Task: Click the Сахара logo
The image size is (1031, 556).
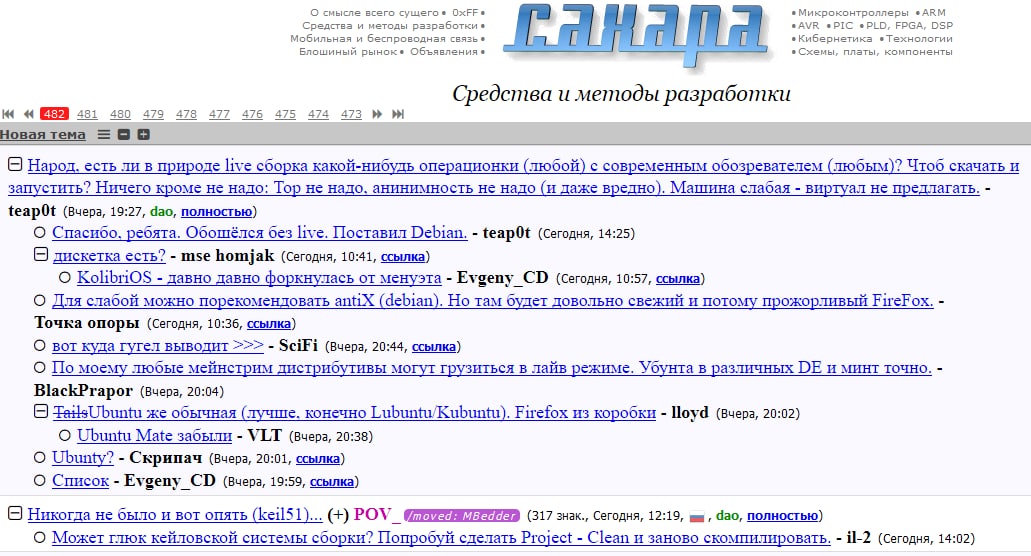Action: point(636,34)
